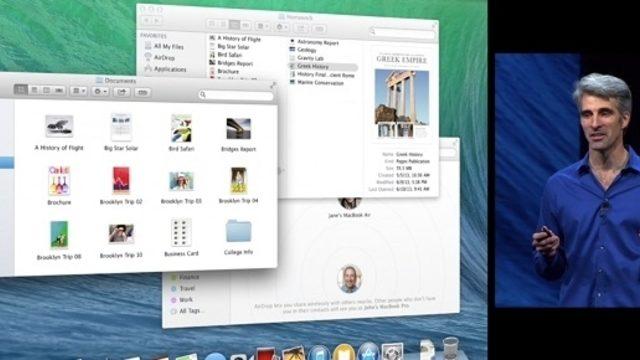The height and width of the screenshot is (360, 640).
Task: Select Brooklyn Trip 02 file icon
Action: point(121,180)
